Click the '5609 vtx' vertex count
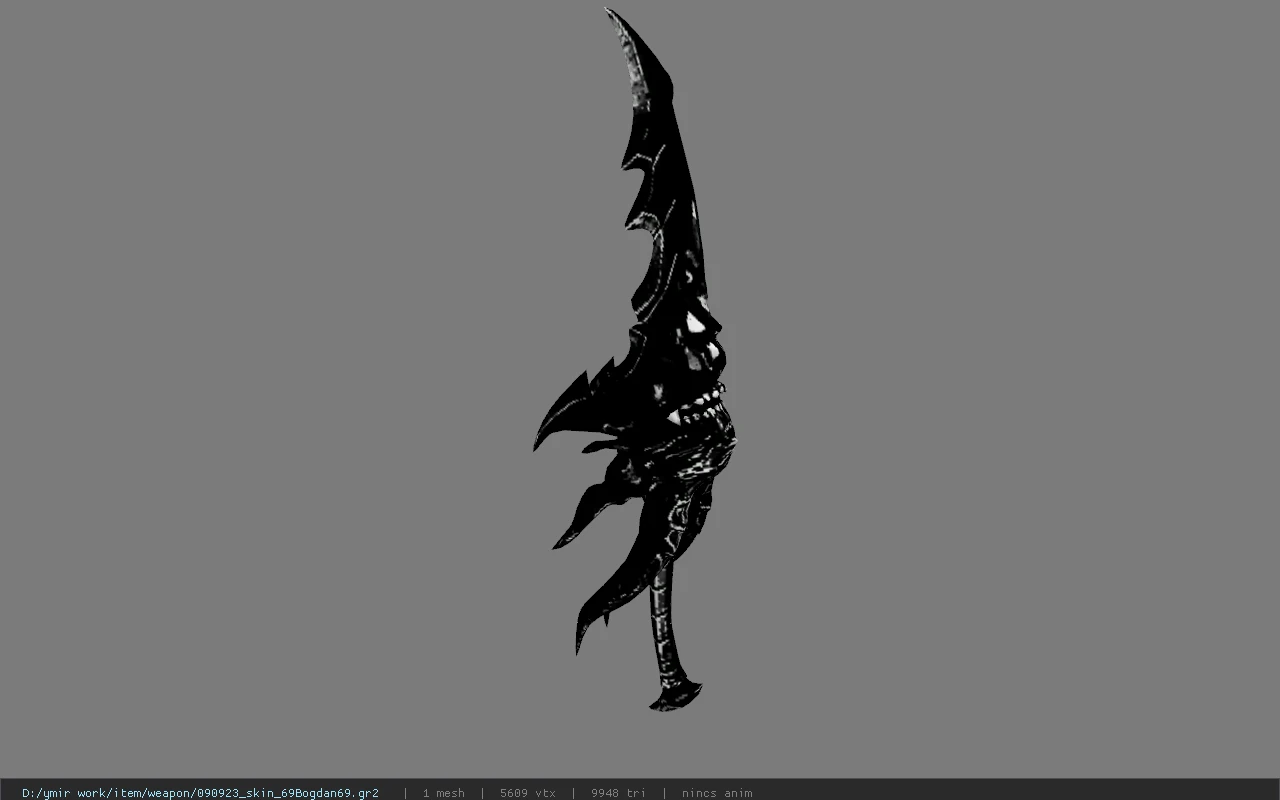 (528, 793)
